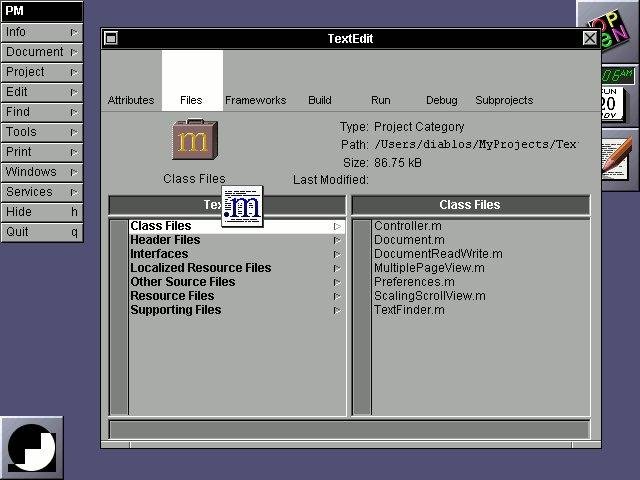
Task: Switch to the Build tab
Action: (320, 81)
